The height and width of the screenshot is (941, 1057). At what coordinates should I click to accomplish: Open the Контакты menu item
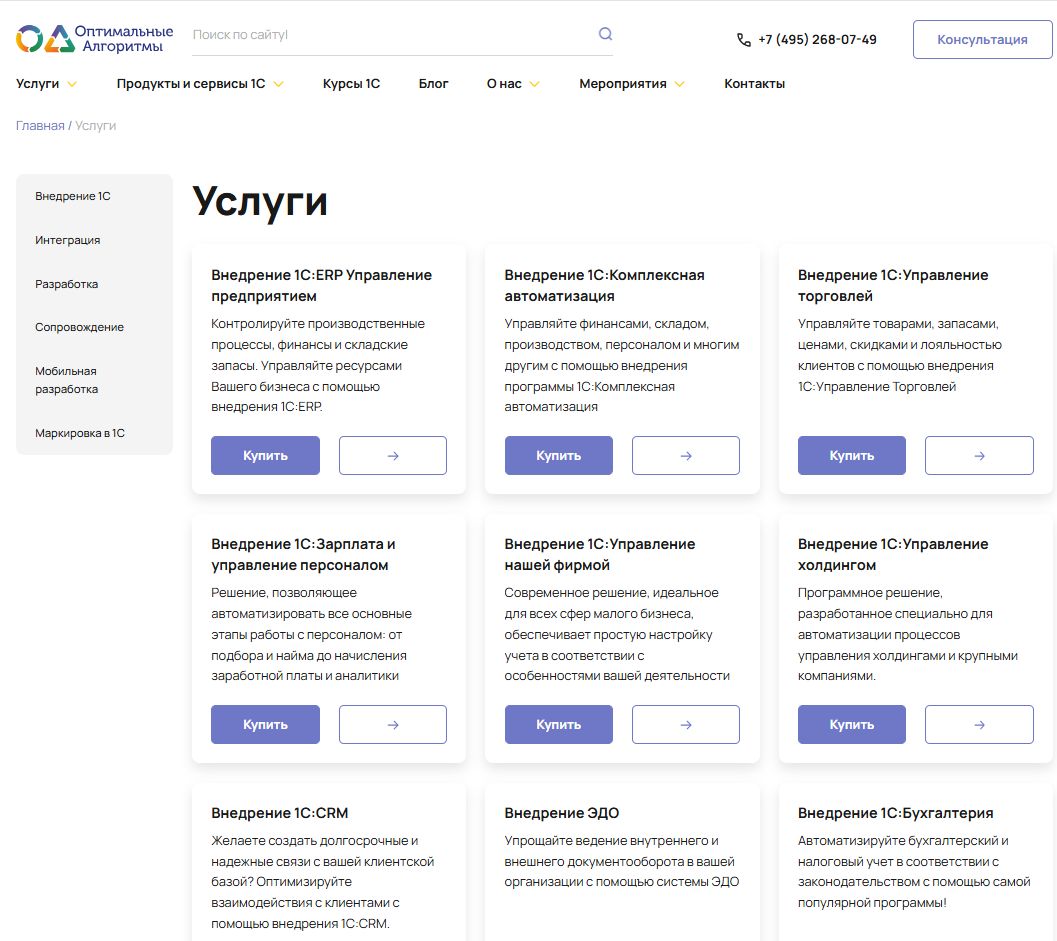click(755, 84)
